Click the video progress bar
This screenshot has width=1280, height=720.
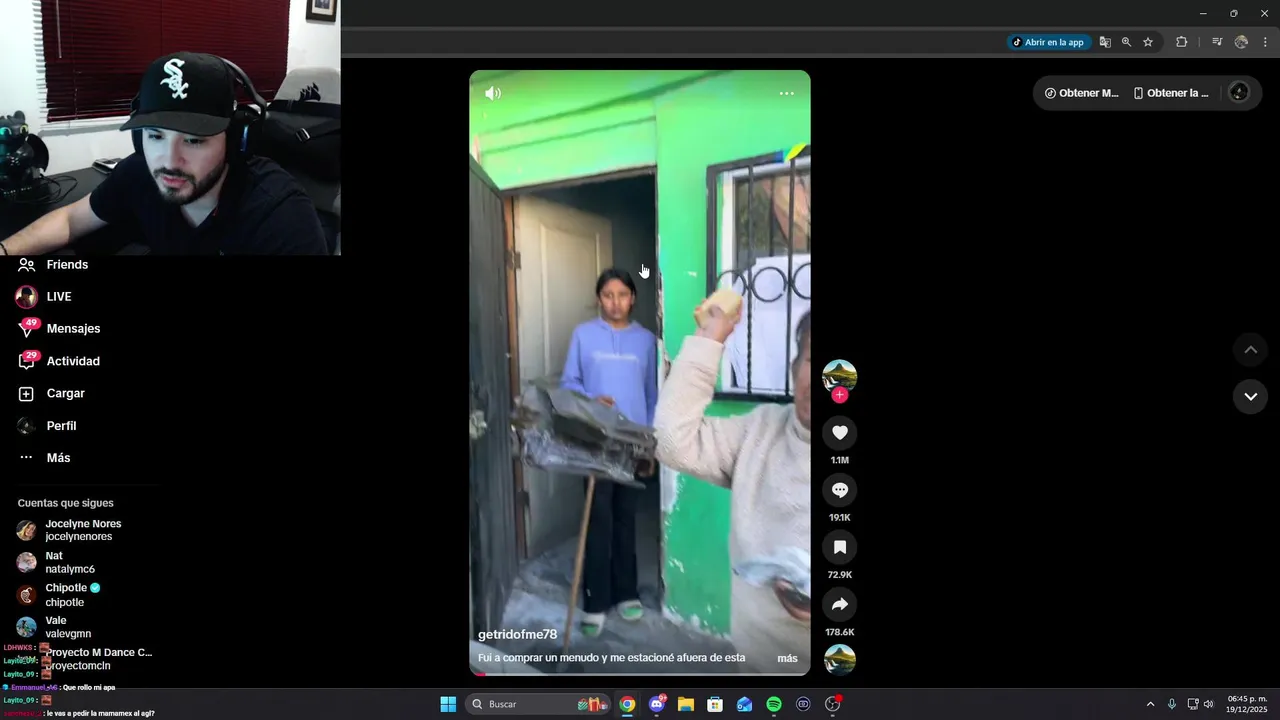tap(640, 674)
